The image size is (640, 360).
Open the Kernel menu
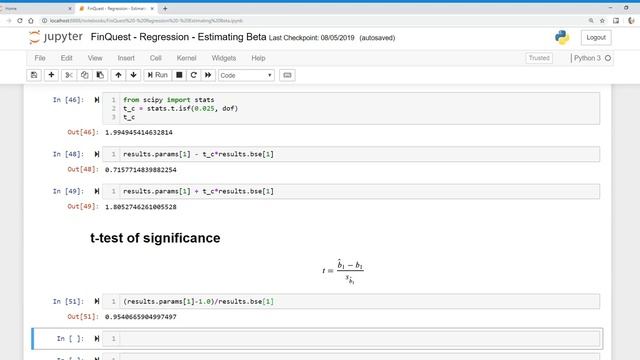187,58
